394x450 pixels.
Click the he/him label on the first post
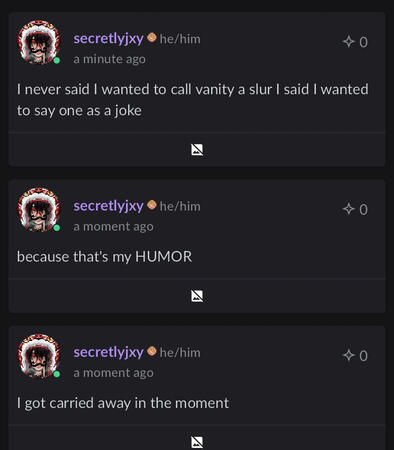coord(180,39)
